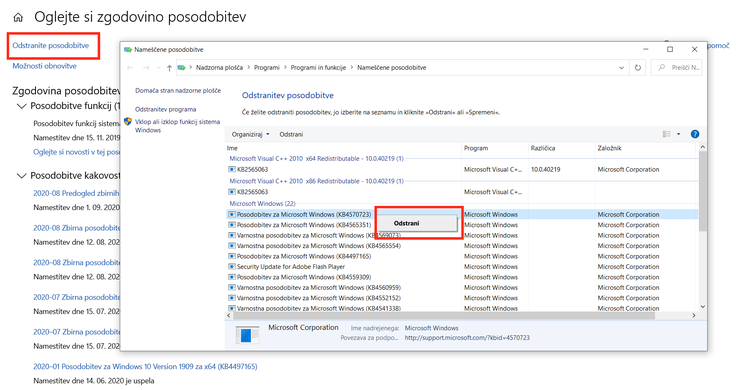Sort by the Različica column header

tap(561, 148)
